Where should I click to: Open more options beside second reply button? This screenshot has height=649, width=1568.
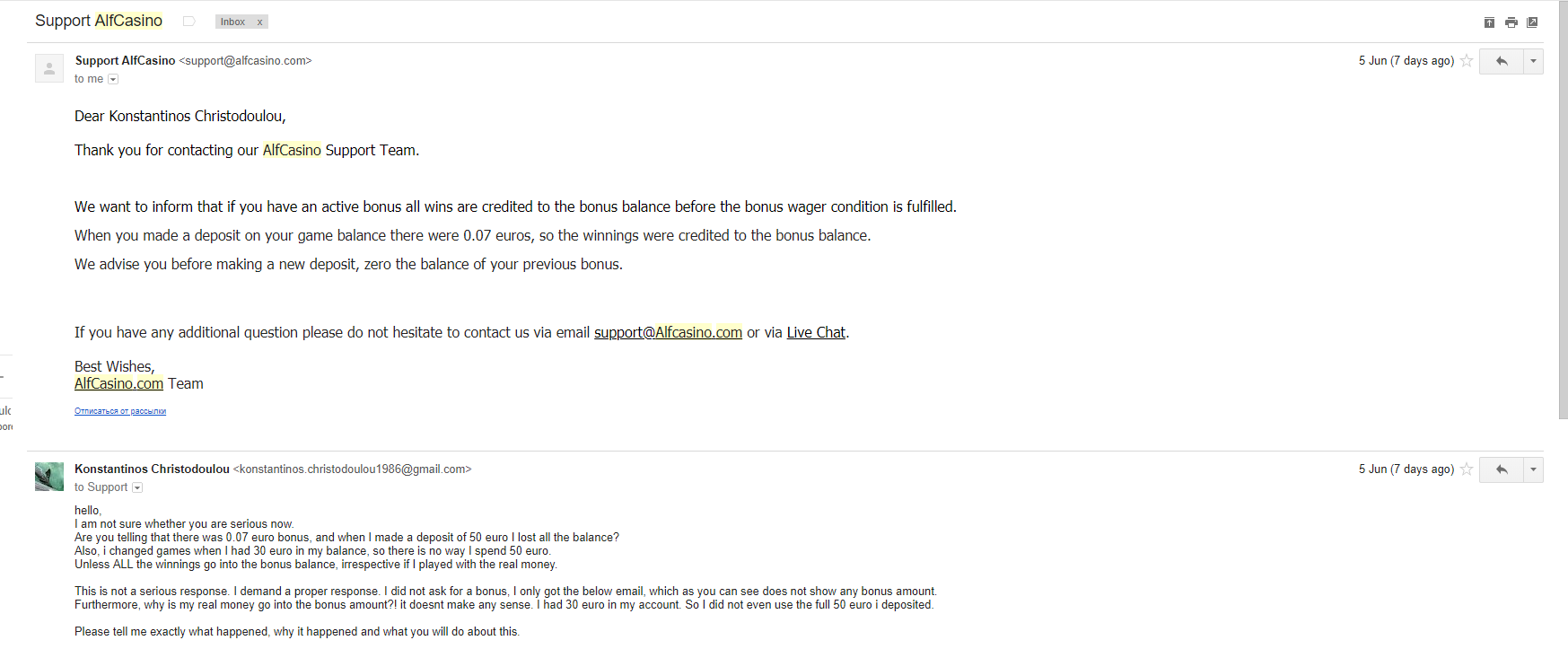[1533, 469]
